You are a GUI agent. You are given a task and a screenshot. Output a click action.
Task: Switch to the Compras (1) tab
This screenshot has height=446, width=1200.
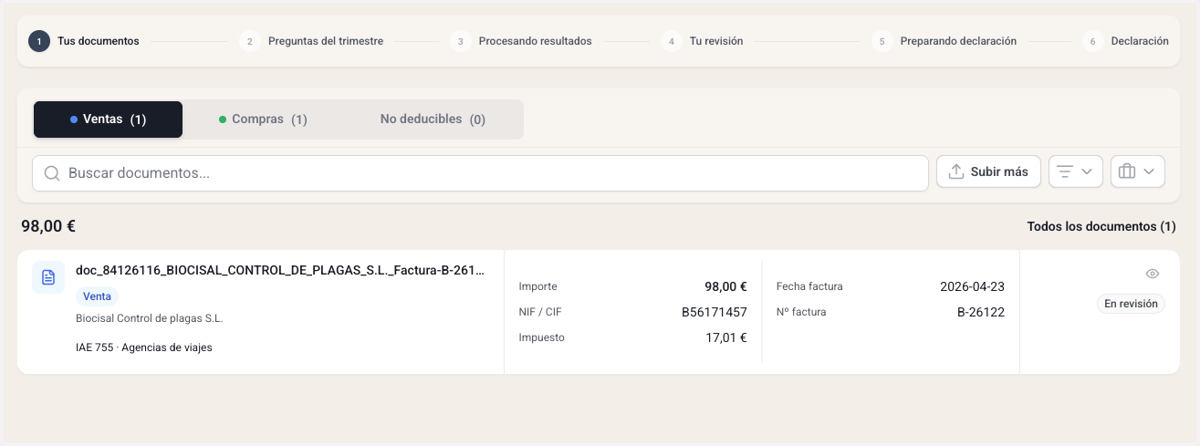263,119
